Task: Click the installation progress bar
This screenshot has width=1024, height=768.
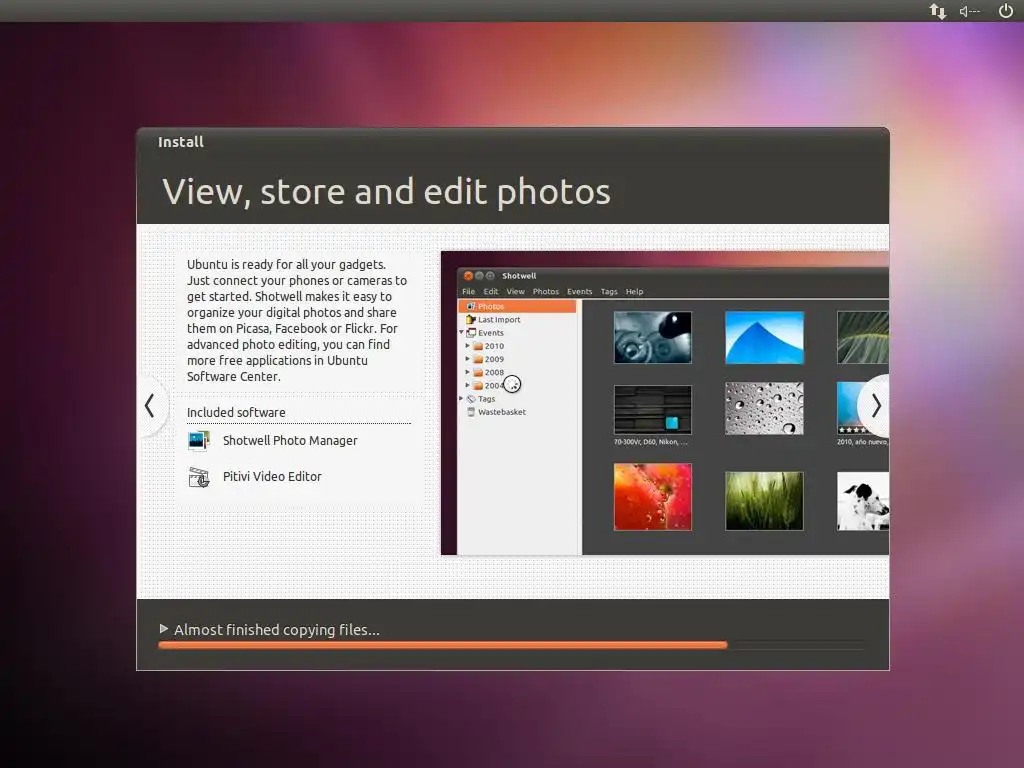Action: point(511,645)
